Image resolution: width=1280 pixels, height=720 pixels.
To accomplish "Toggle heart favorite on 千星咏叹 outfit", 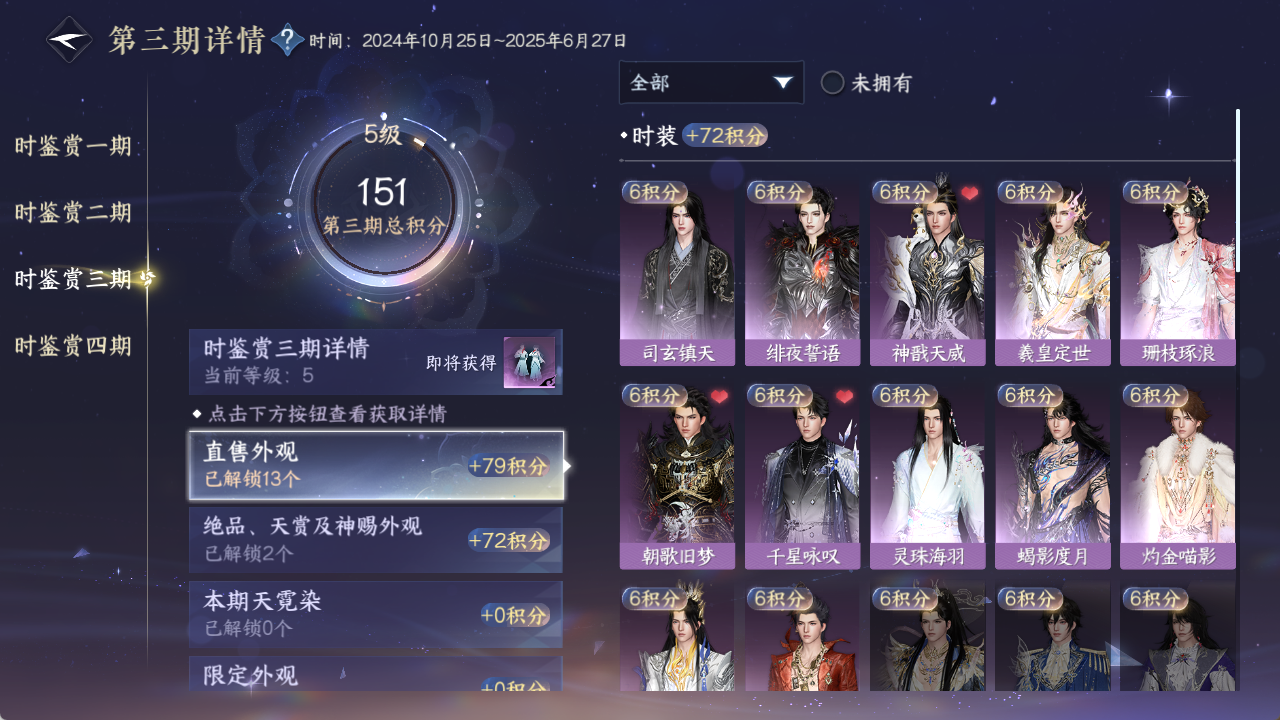I will [x=844, y=397].
